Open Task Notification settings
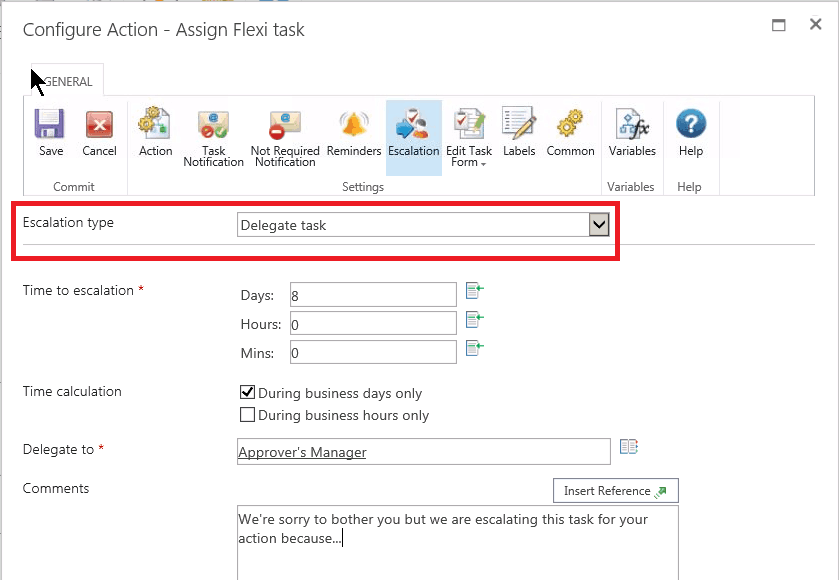 coord(213,138)
